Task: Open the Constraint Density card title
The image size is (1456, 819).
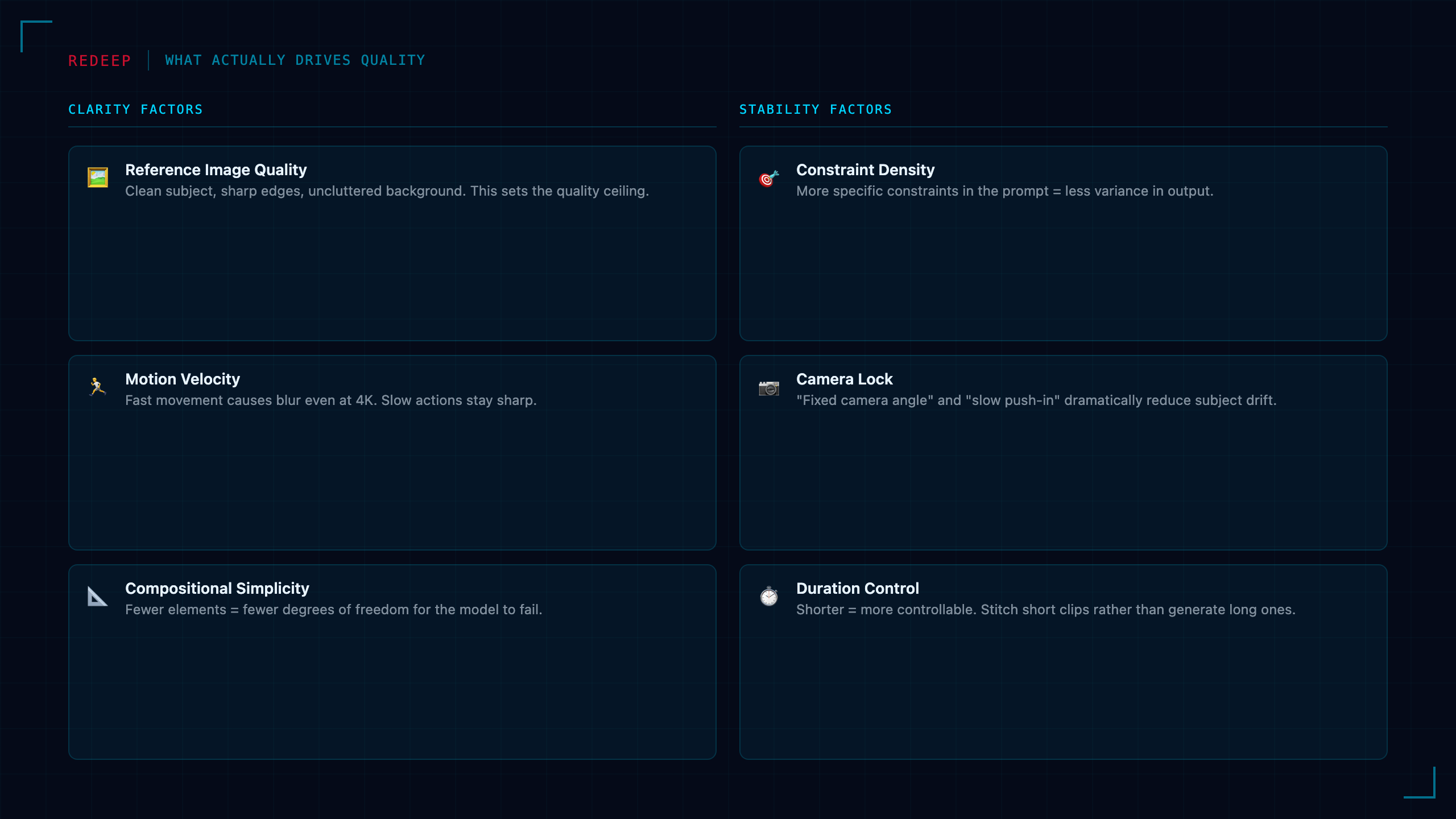Action: click(x=865, y=169)
